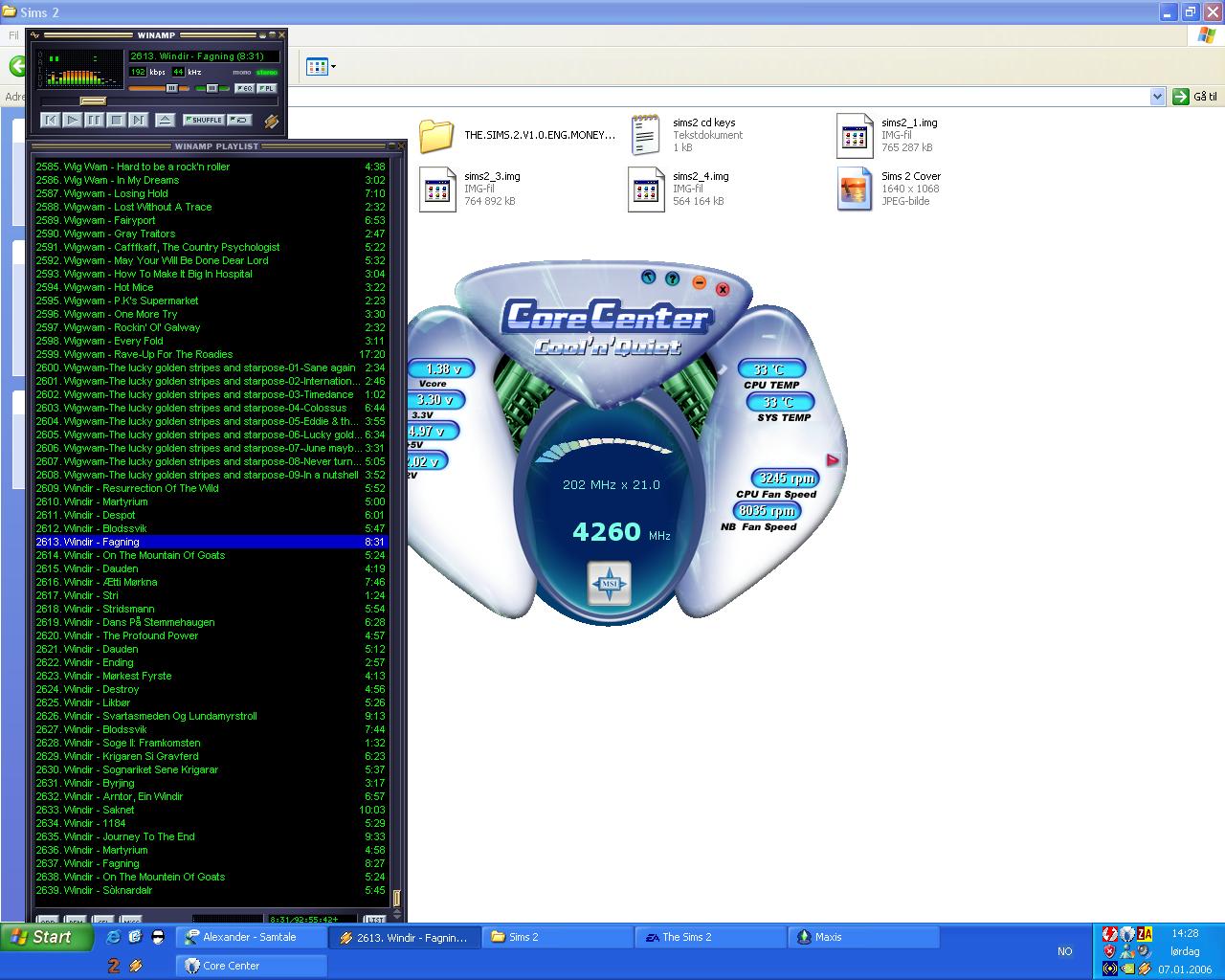1225x980 pixels.
Task: Select playlist track 2614 On The Mountain Of Goats
Action: (211, 555)
